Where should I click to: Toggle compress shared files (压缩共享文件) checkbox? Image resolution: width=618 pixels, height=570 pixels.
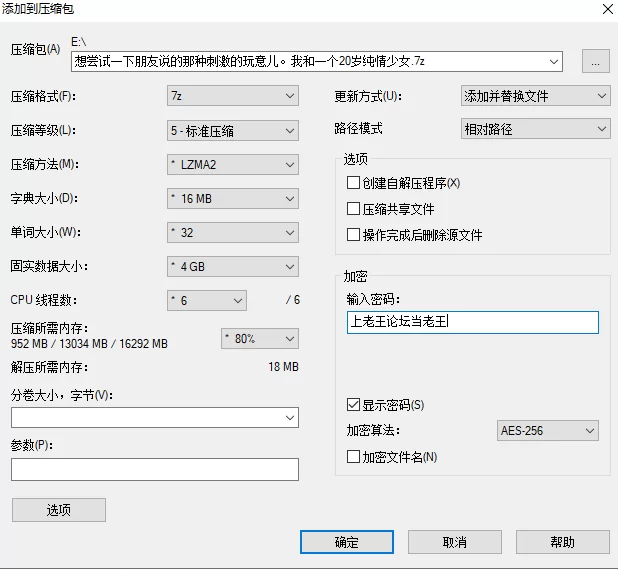pyautogui.click(x=353, y=209)
